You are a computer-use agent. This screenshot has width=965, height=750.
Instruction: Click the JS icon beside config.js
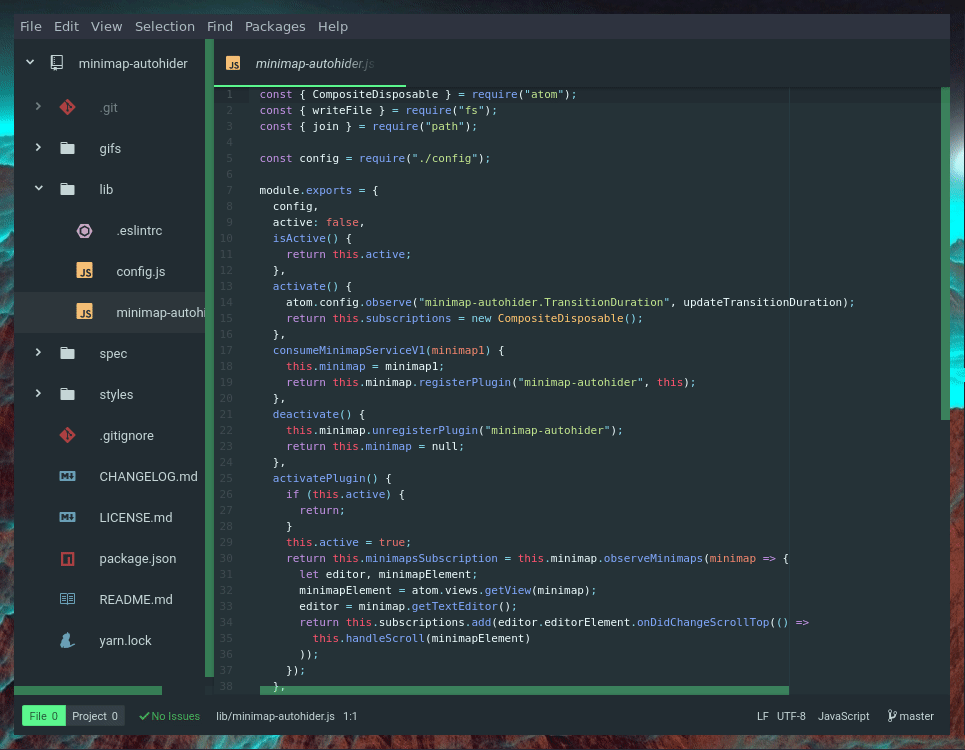click(85, 272)
